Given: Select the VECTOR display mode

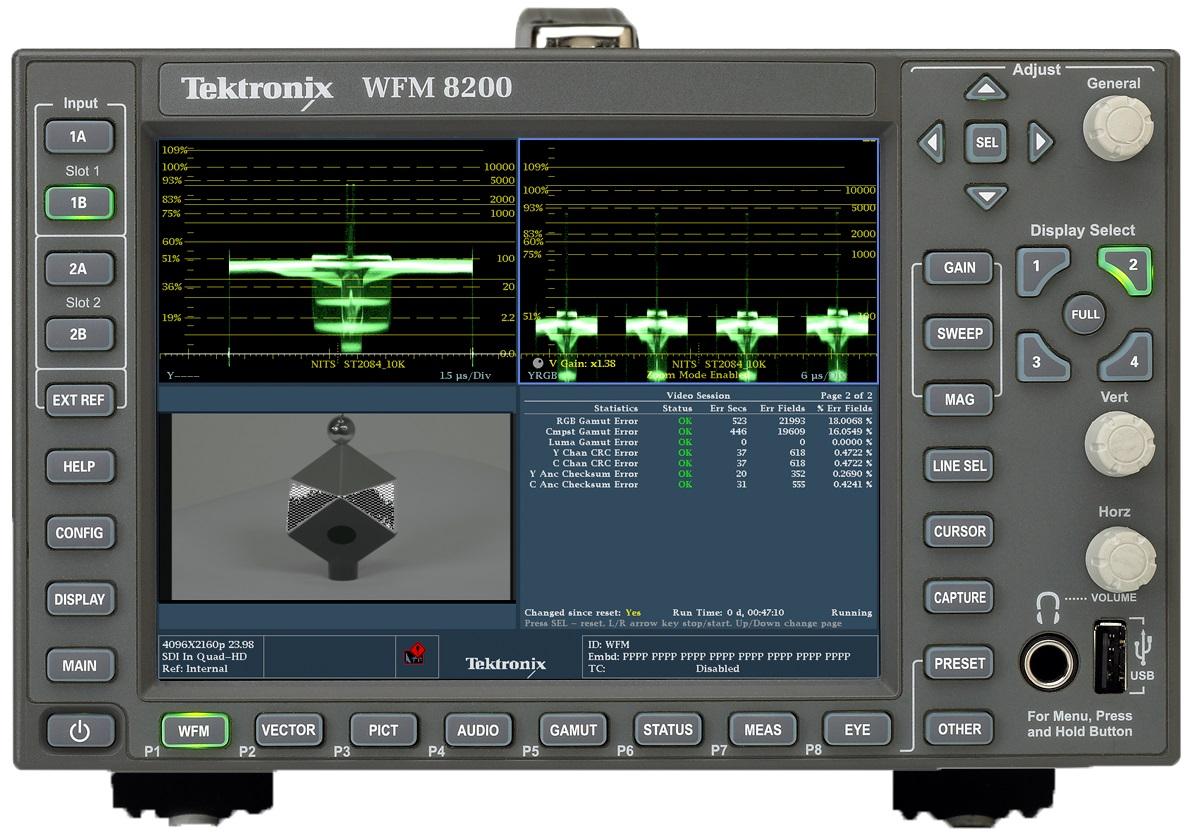Looking at the screenshot, I should pos(288,730).
